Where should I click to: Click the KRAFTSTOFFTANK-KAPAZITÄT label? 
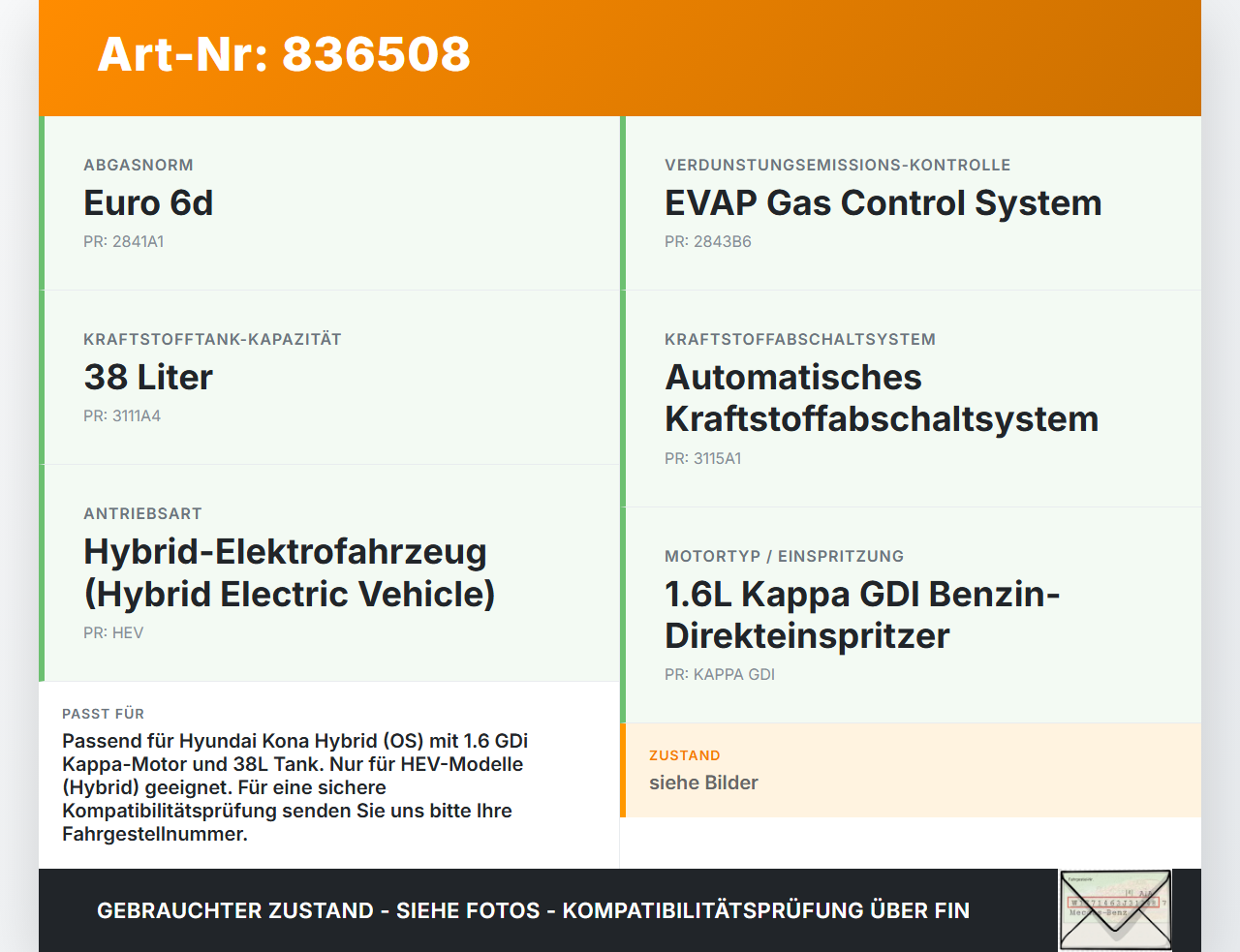point(212,339)
